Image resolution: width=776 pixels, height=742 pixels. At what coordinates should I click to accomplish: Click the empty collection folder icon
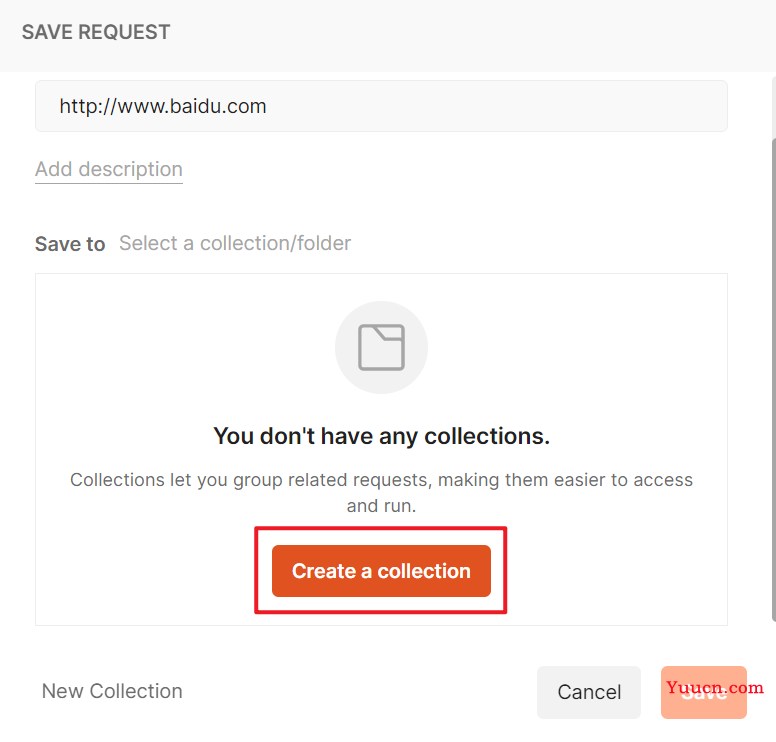[x=381, y=347]
